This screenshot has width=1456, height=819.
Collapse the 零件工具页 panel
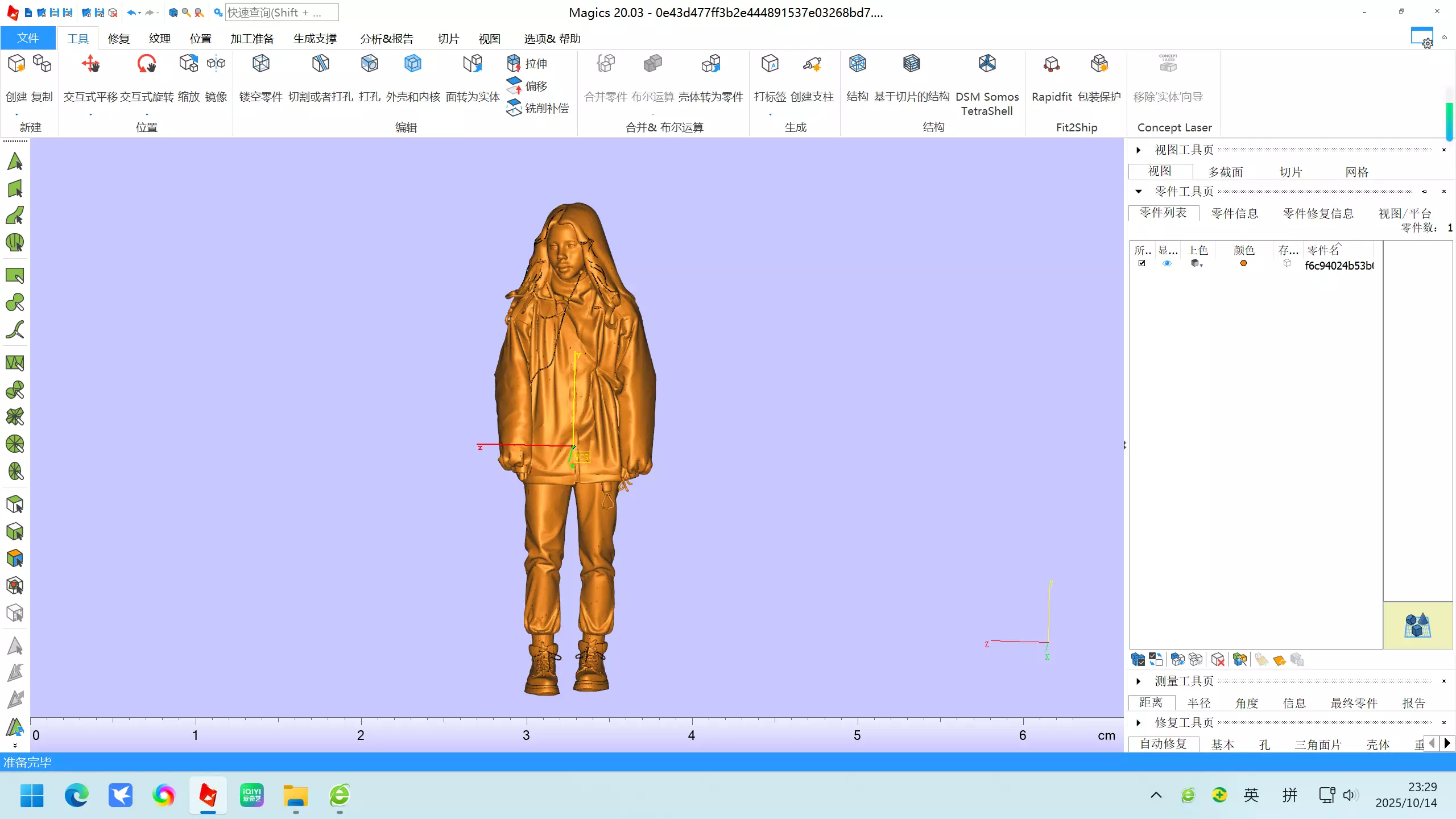(1139, 192)
